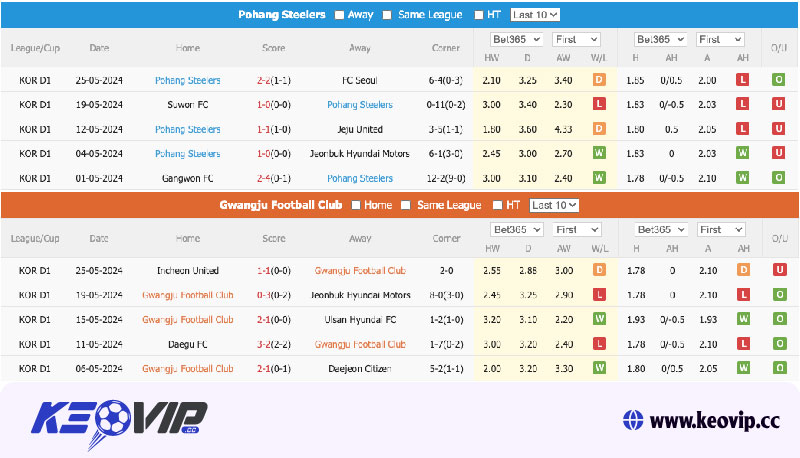Open first 'First' dropdown in Pohang table

(x=576, y=39)
